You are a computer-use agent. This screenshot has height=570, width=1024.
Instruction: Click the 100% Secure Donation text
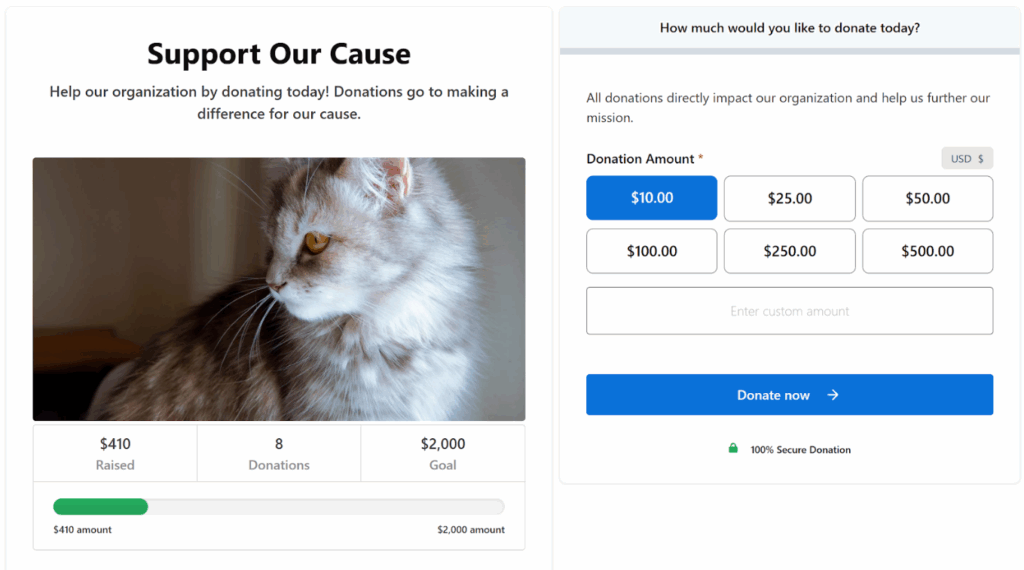click(x=800, y=450)
